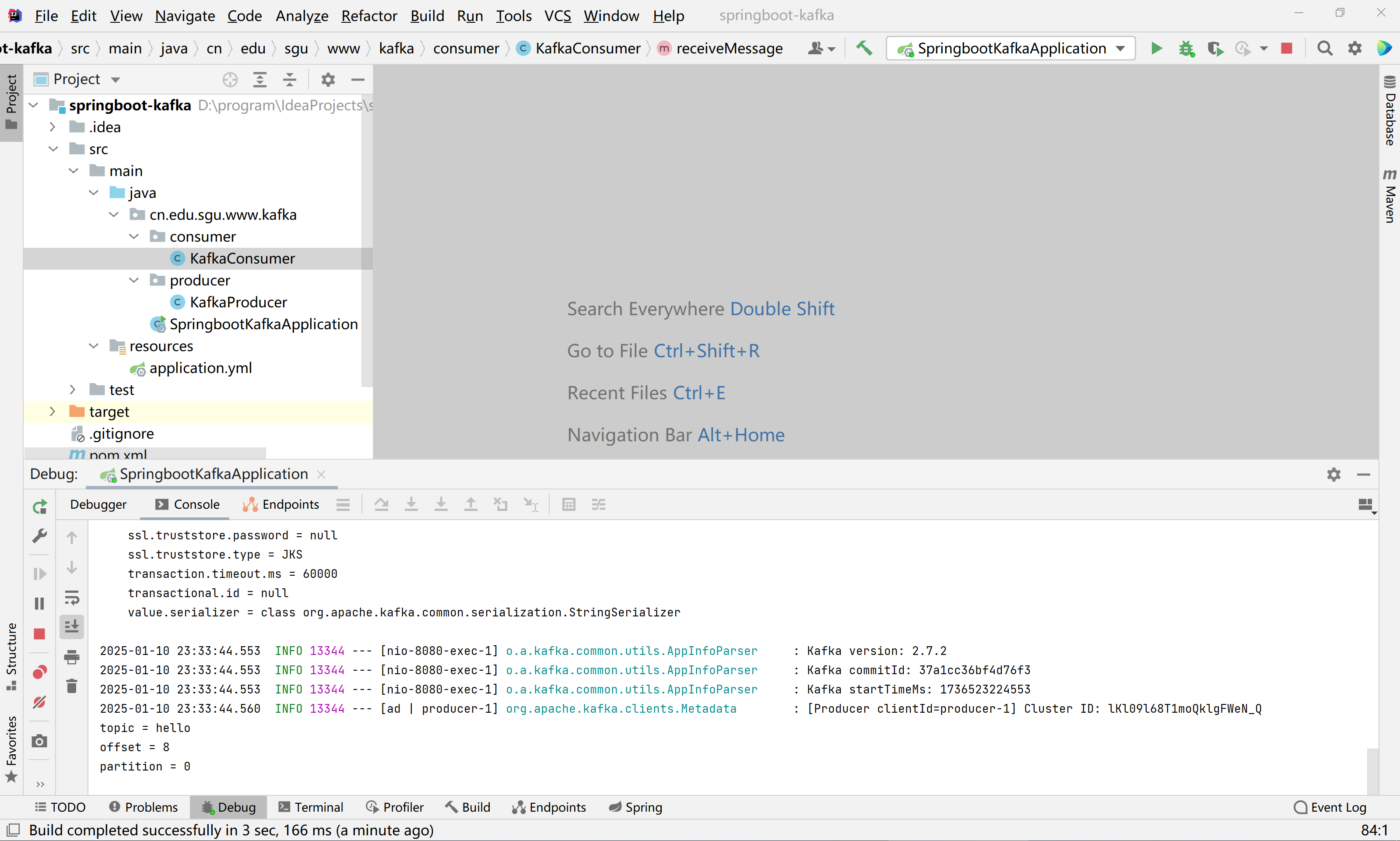Open Search Everywhere magnifier icon
This screenshot has height=841, width=1400.
click(x=1325, y=48)
